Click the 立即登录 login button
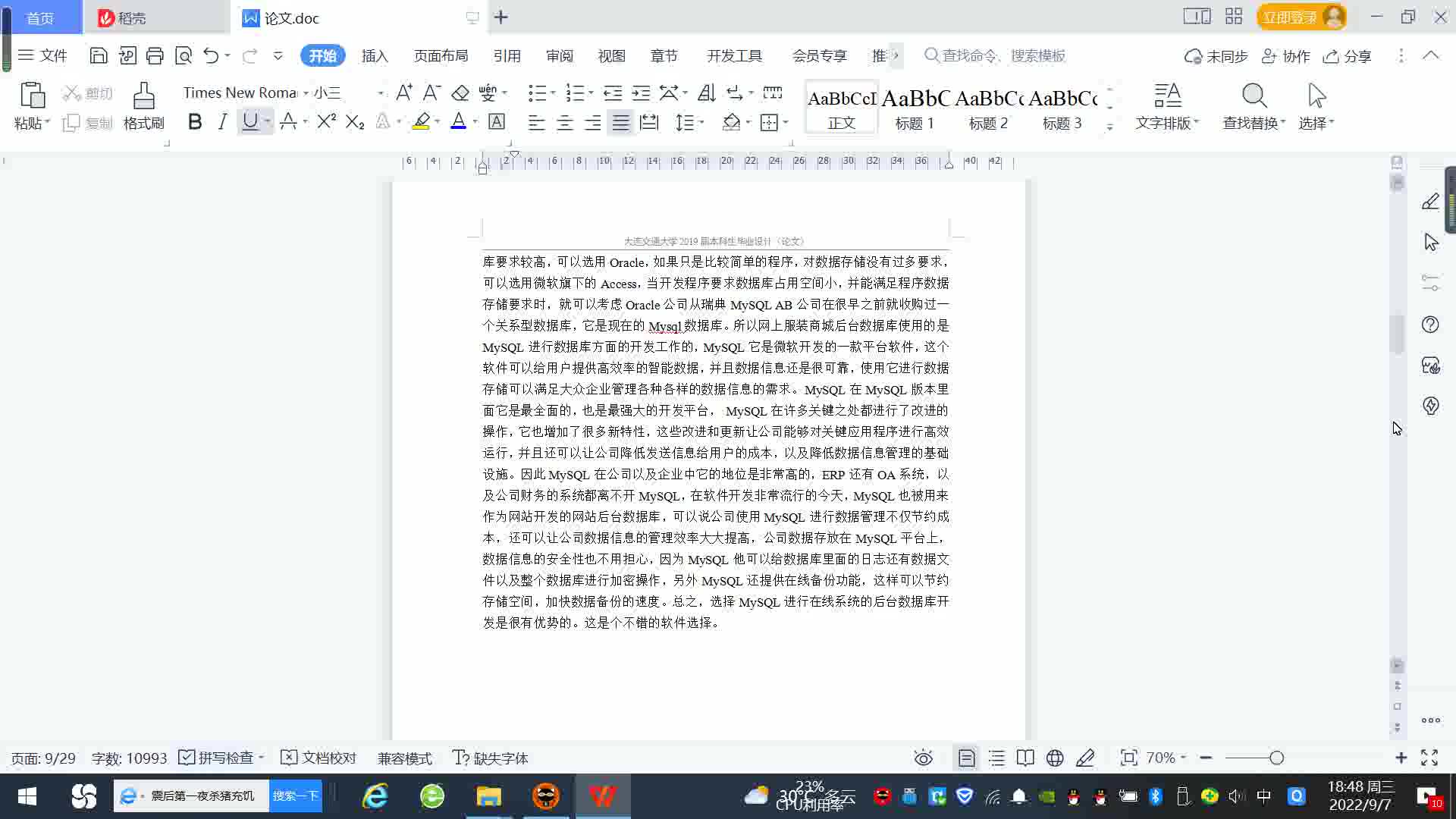 [x=1301, y=17]
